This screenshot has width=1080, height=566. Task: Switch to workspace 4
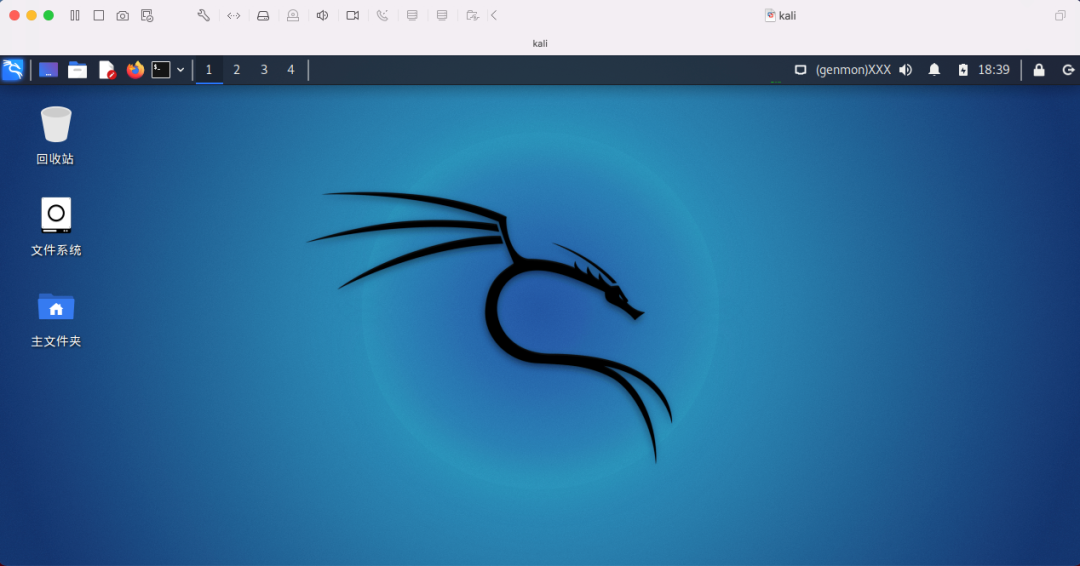291,70
